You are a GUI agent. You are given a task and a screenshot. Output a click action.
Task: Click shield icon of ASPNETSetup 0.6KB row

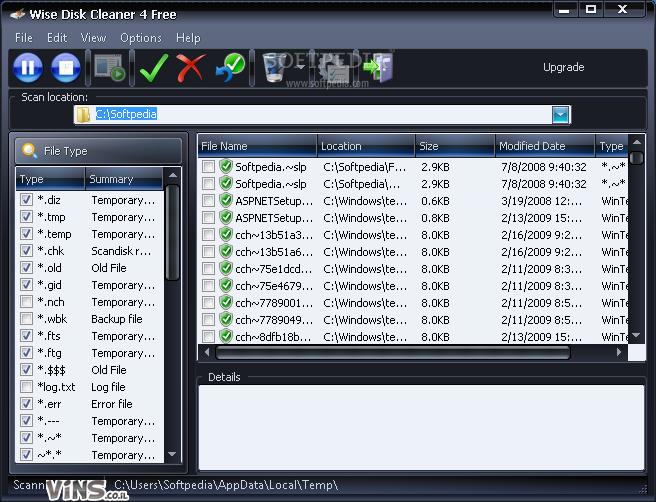[x=226, y=200]
